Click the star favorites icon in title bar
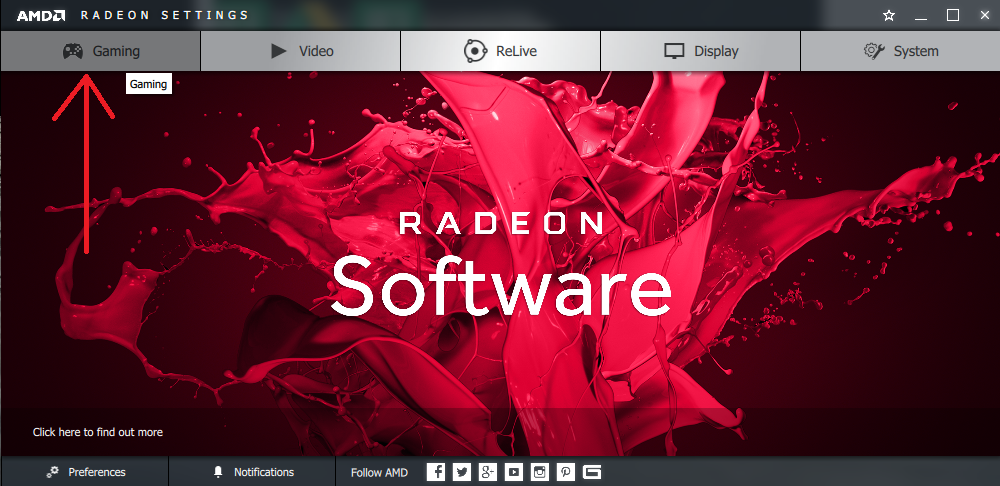1000x486 pixels. (888, 15)
